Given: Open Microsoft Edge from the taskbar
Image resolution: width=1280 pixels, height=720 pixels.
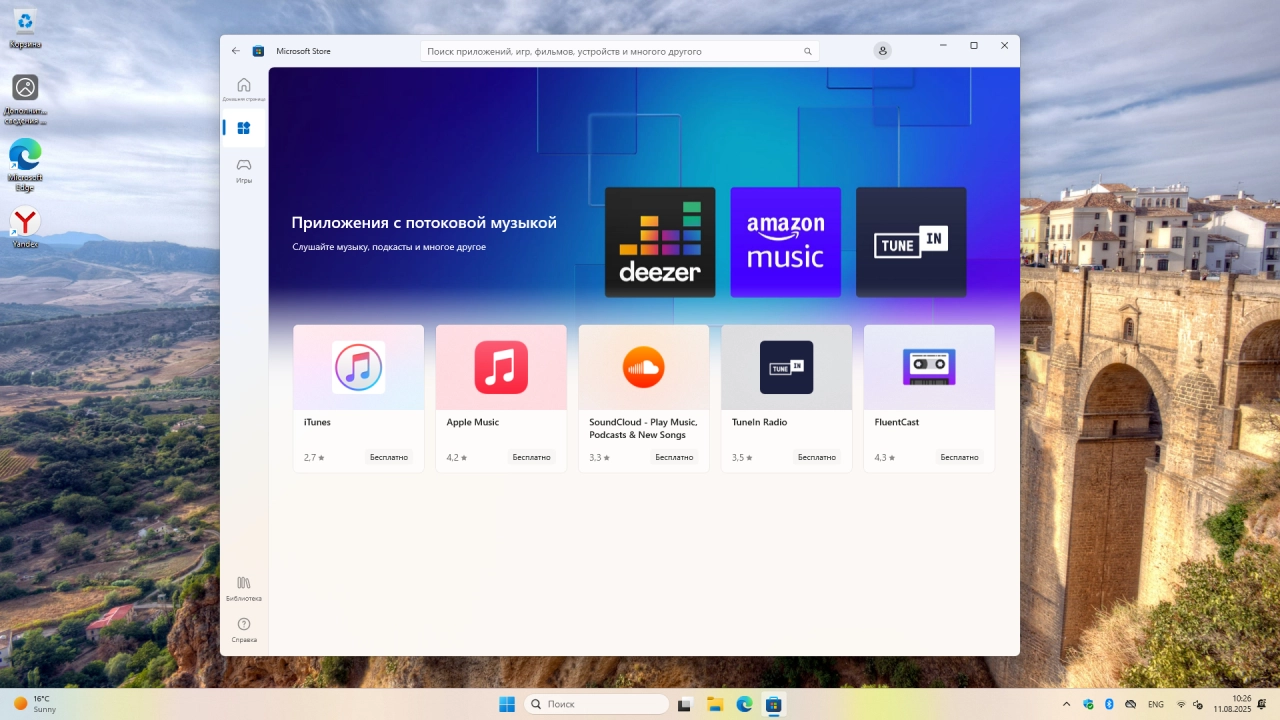Looking at the screenshot, I should (x=744, y=704).
